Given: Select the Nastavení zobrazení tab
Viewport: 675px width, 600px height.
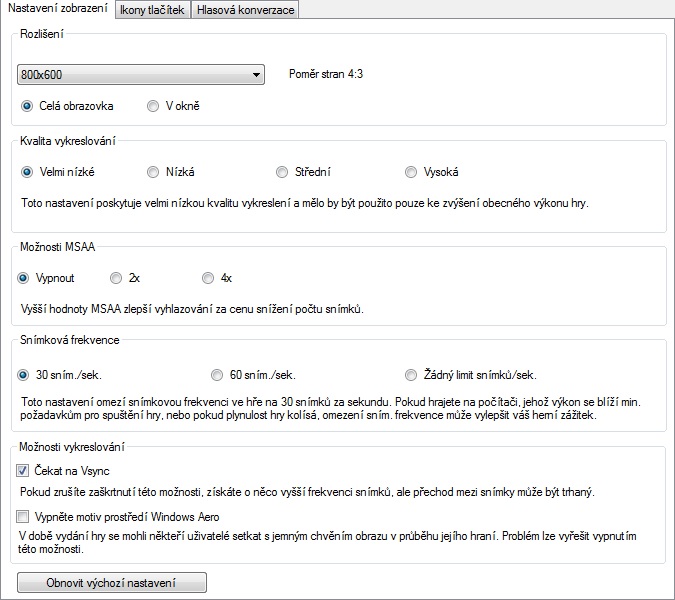Looking at the screenshot, I should (58, 9).
